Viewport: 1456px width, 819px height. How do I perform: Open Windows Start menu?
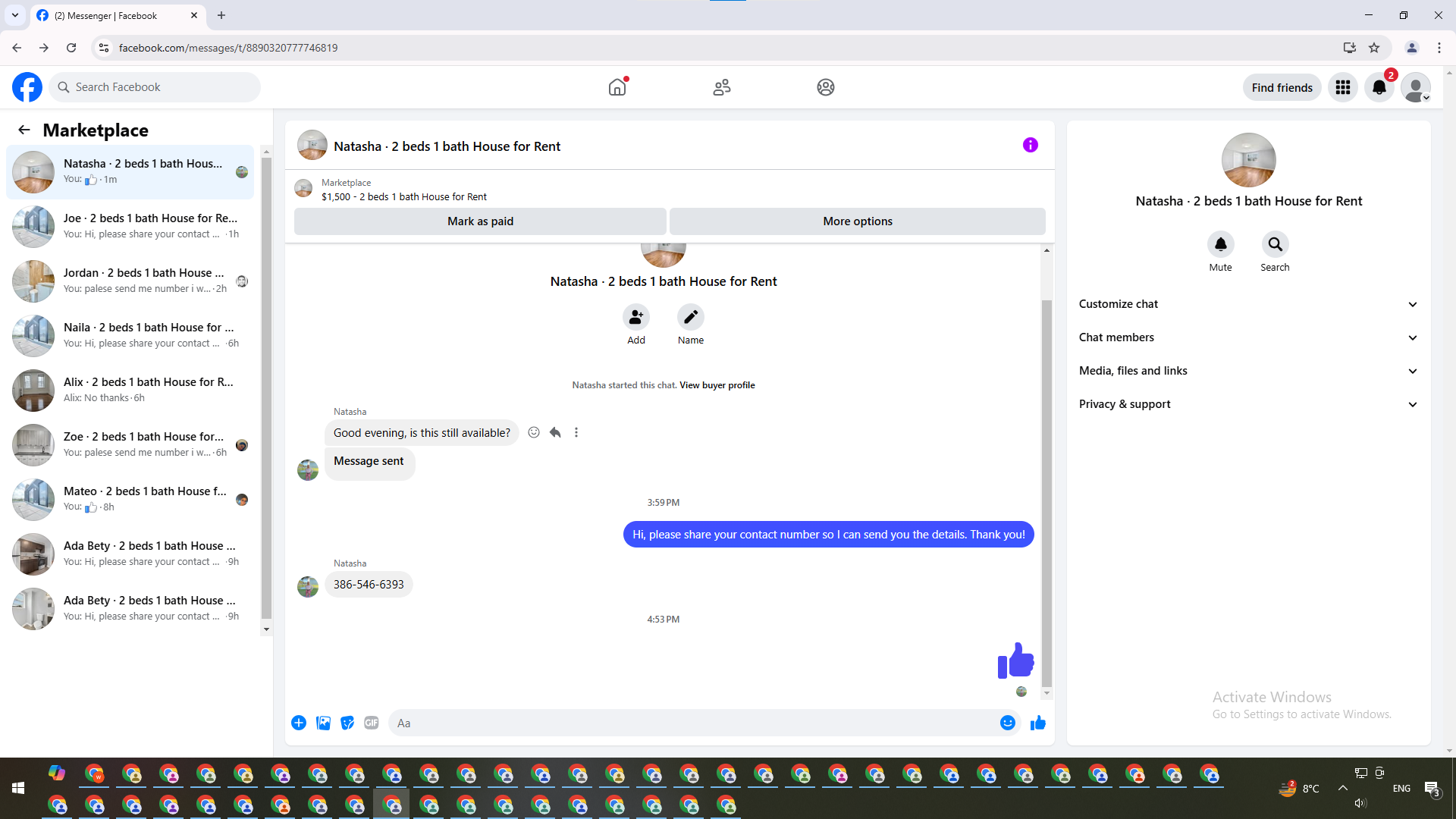(18, 788)
